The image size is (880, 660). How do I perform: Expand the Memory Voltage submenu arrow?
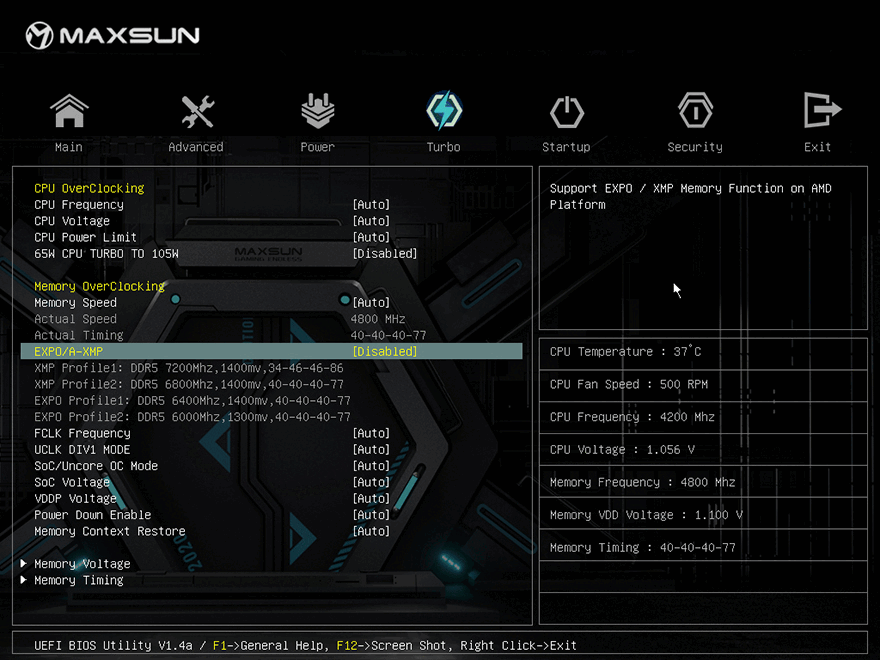24,563
